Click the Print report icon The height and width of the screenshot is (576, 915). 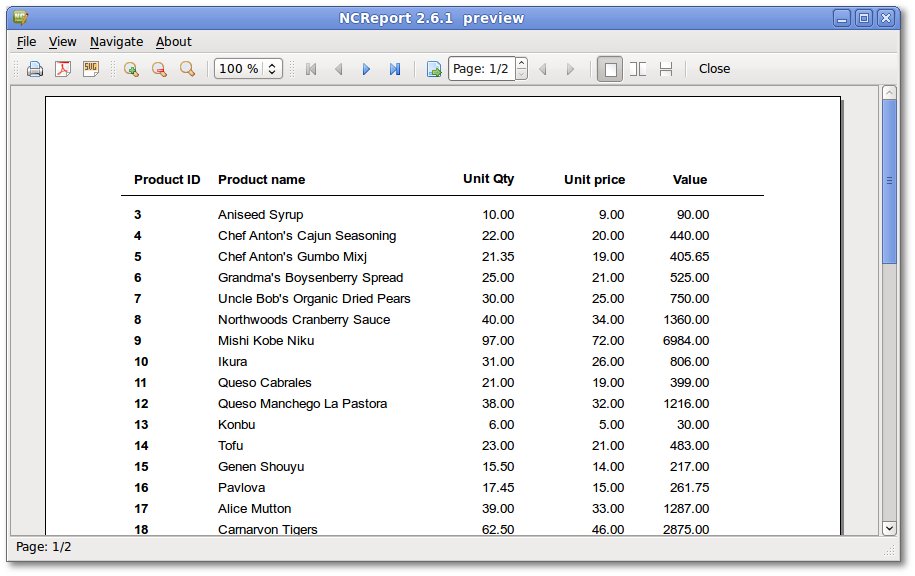coord(35,69)
